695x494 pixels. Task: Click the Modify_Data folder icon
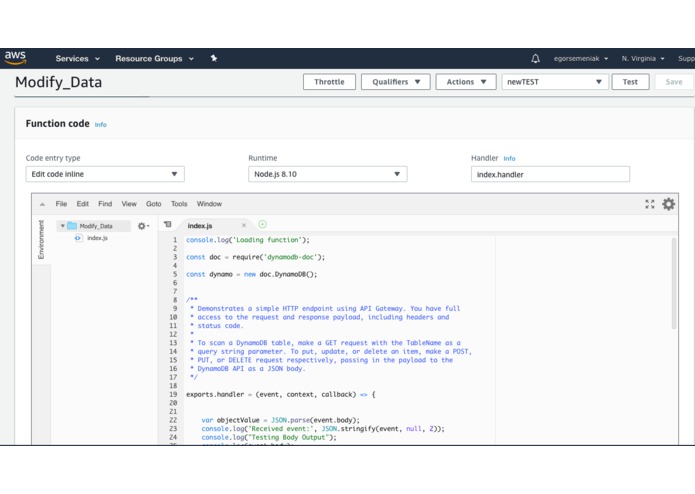pos(72,226)
